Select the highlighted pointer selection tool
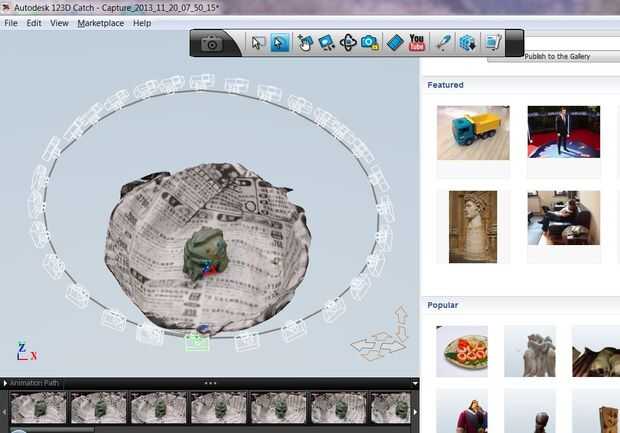This screenshot has height=433, width=620. pyautogui.click(x=280, y=42)
